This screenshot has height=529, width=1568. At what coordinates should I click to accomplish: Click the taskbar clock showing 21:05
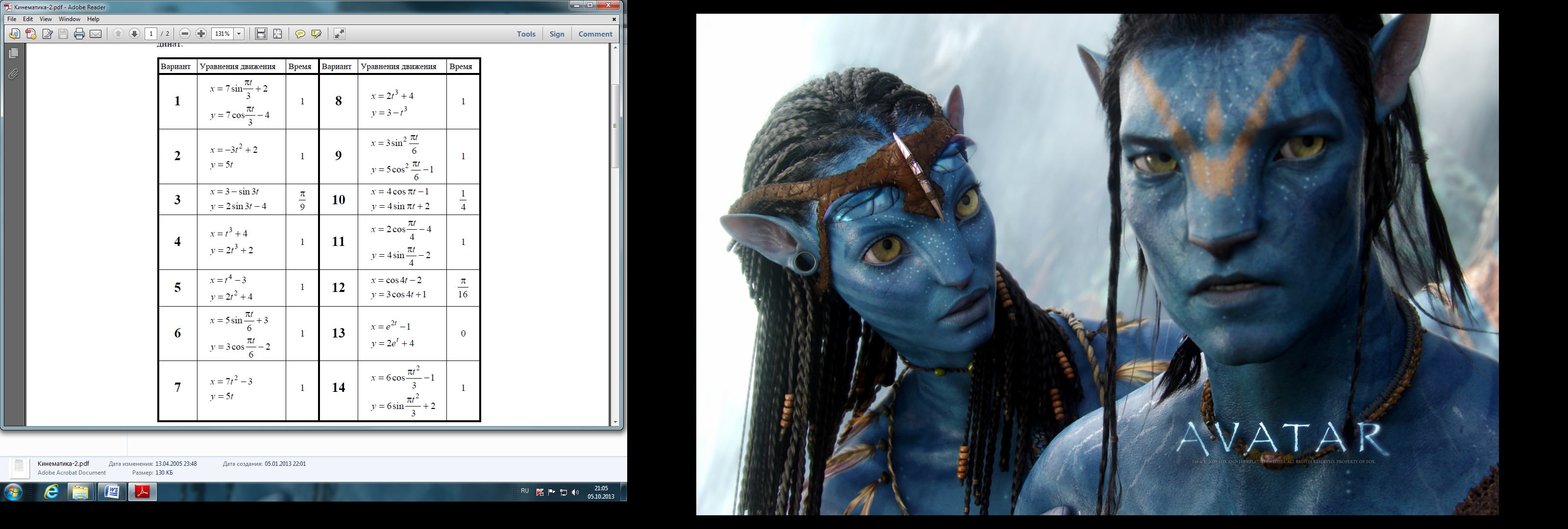point(601,492)
